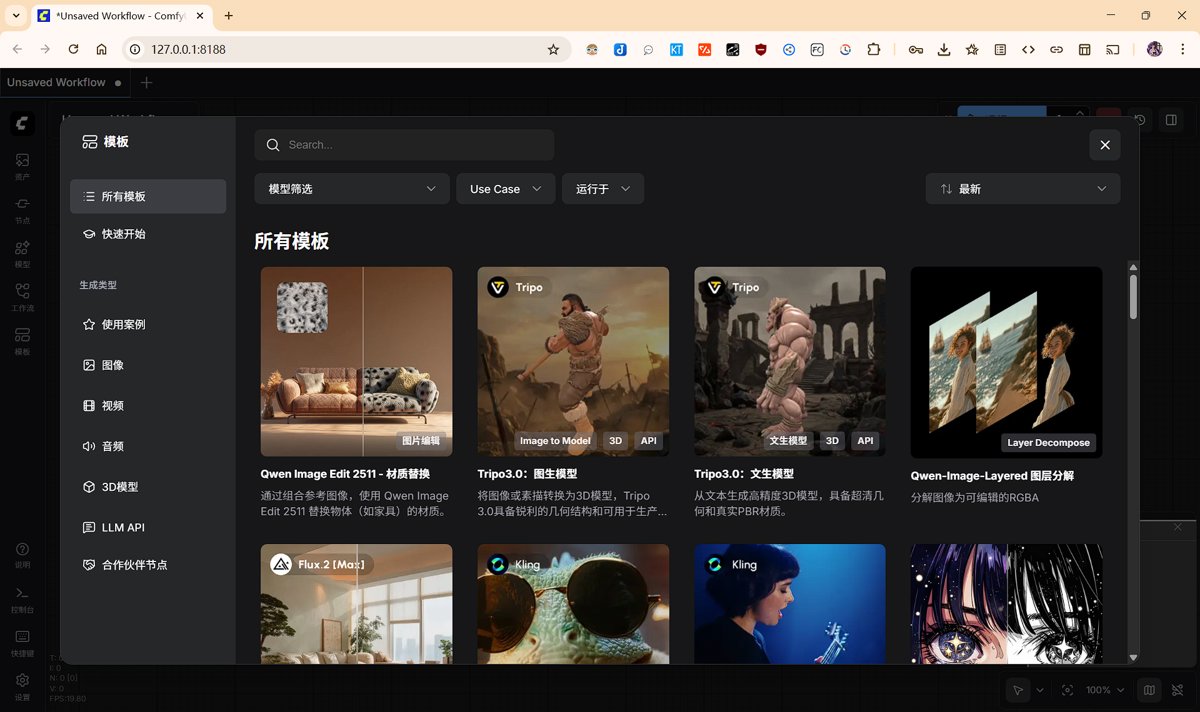Click the Layer Decompose tag
The width and height of the screenshot is (1200, 712).
click(x=1048, y=443)
